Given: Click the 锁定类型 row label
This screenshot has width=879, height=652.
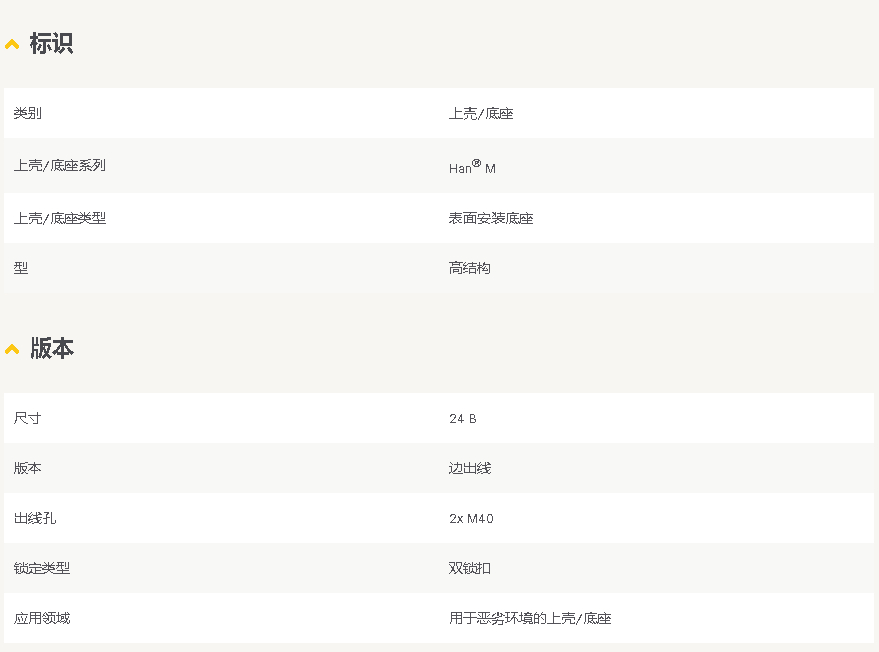Looking at the screenshot, I should [41, 568].
